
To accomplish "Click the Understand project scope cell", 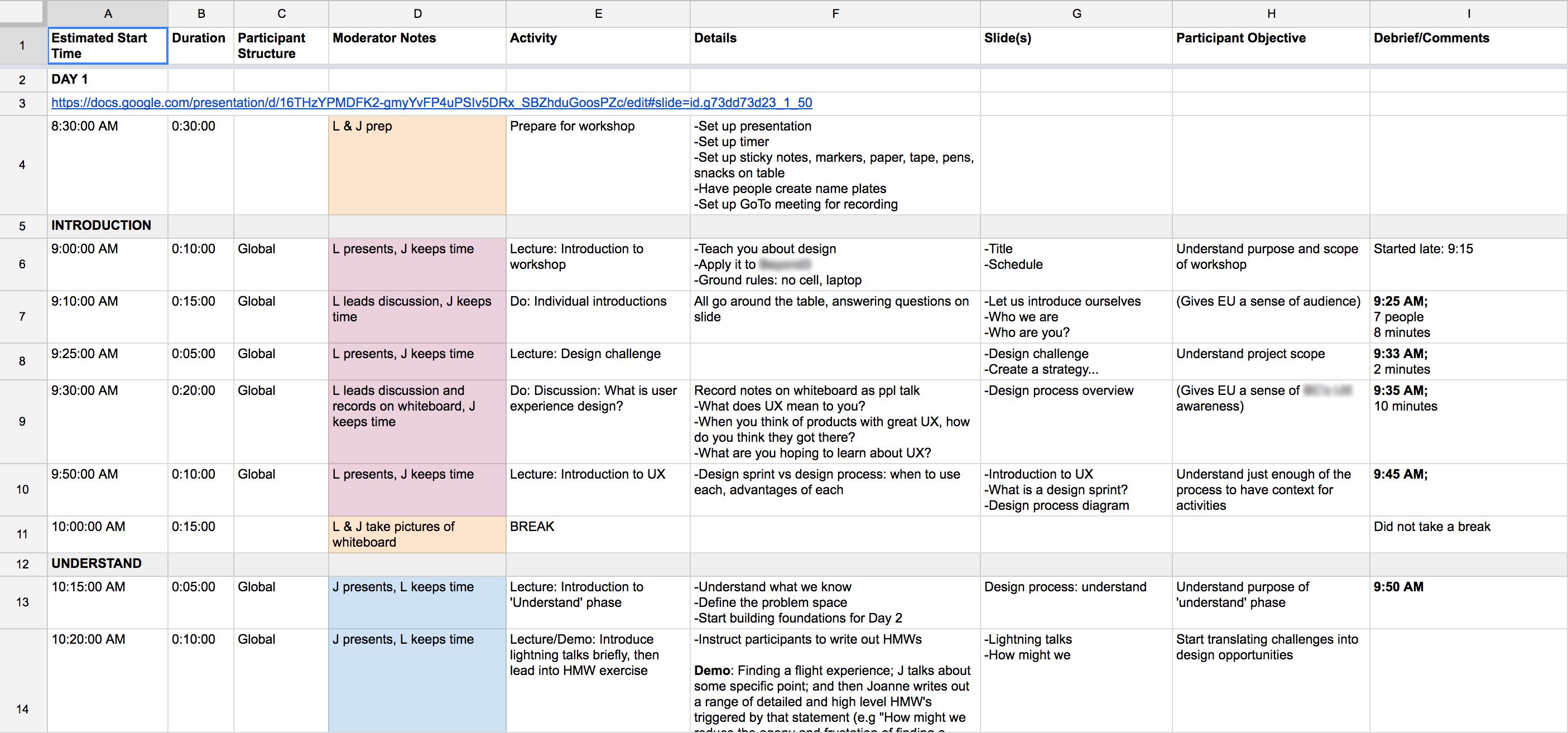I will coord(1271,361).
